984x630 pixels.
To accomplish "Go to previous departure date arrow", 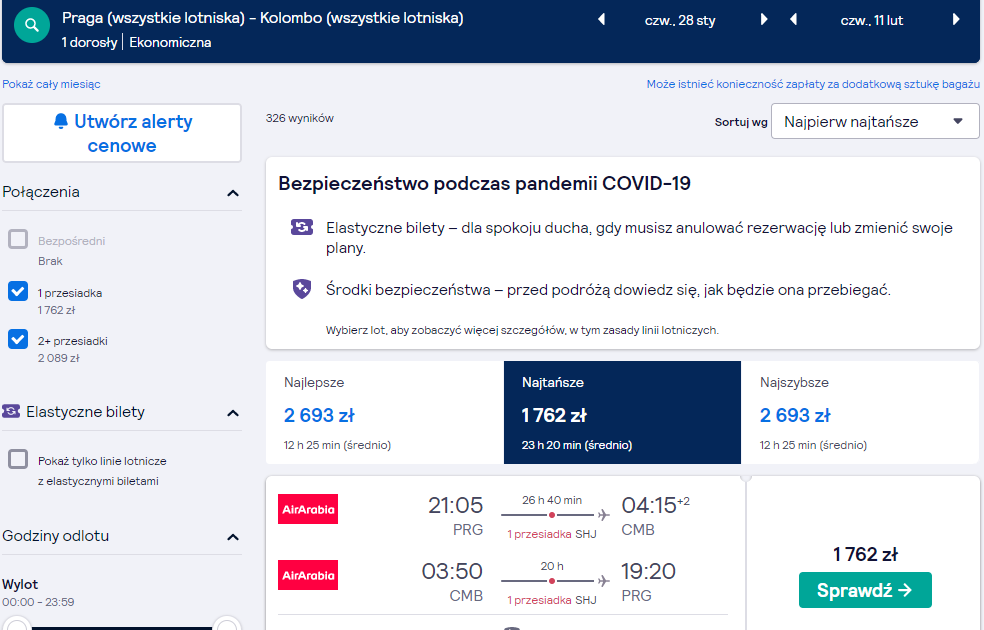I will pos(601,19).
